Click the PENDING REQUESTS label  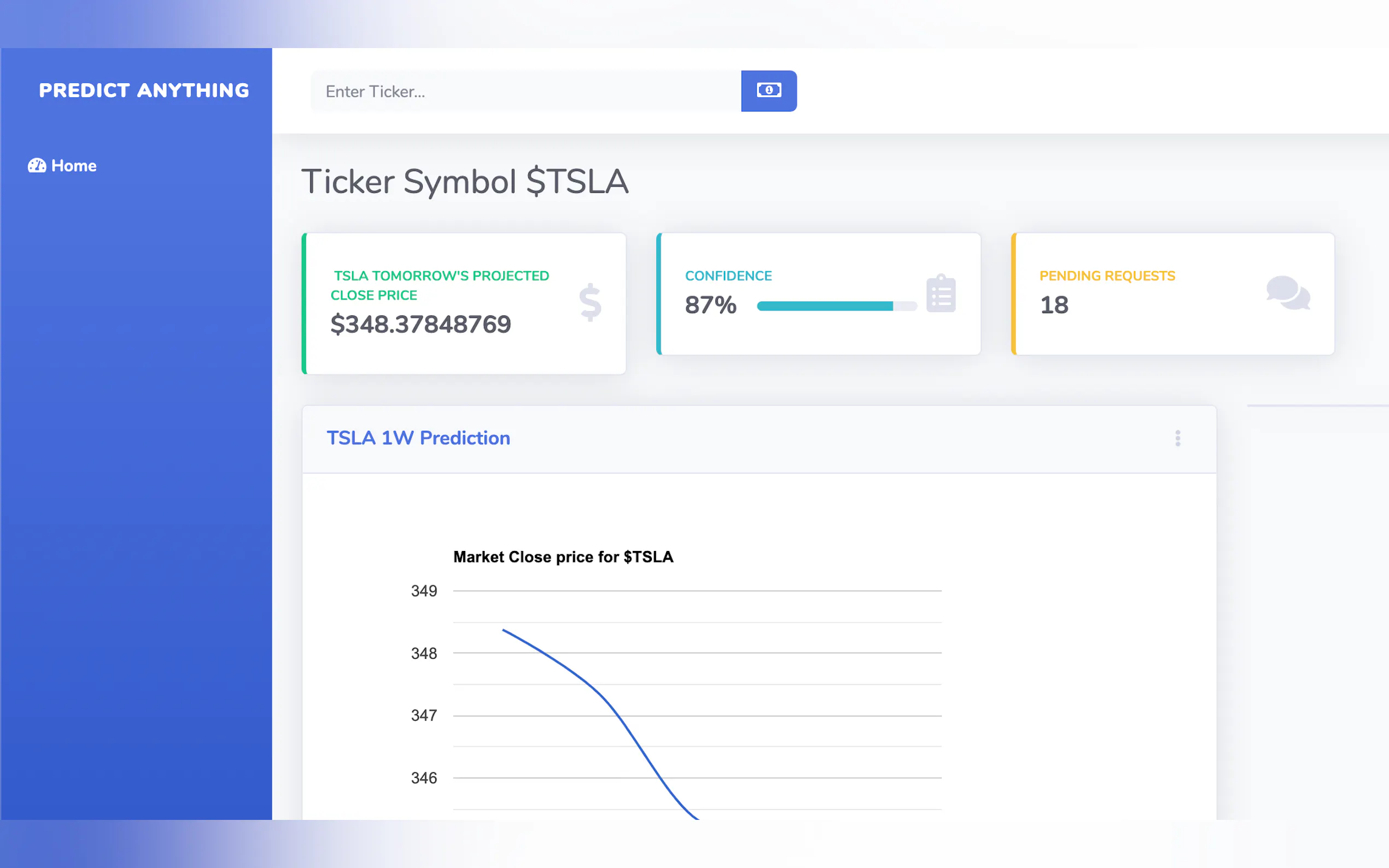1107,276
